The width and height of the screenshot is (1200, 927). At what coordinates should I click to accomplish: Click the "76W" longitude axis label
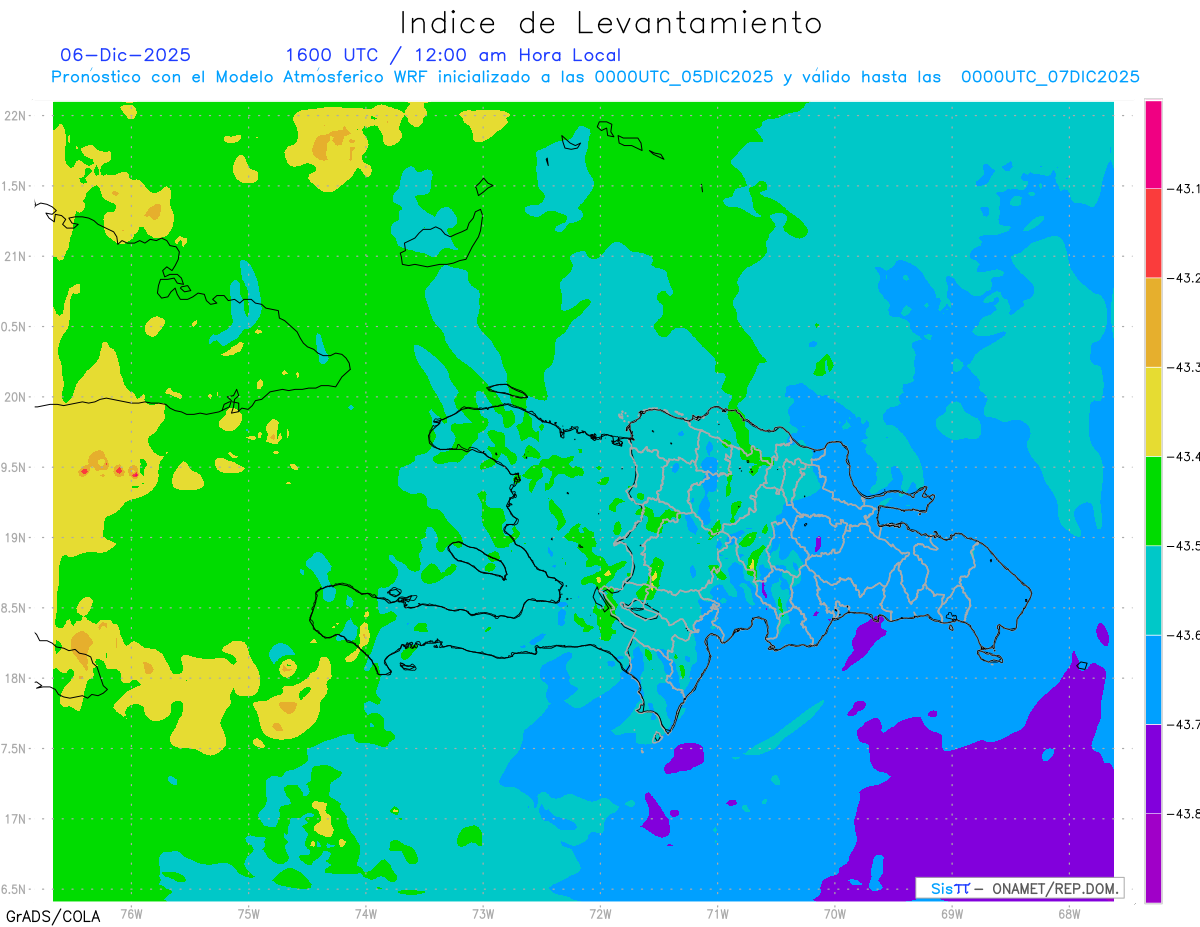pyautogui.click(x=131, y=912)
